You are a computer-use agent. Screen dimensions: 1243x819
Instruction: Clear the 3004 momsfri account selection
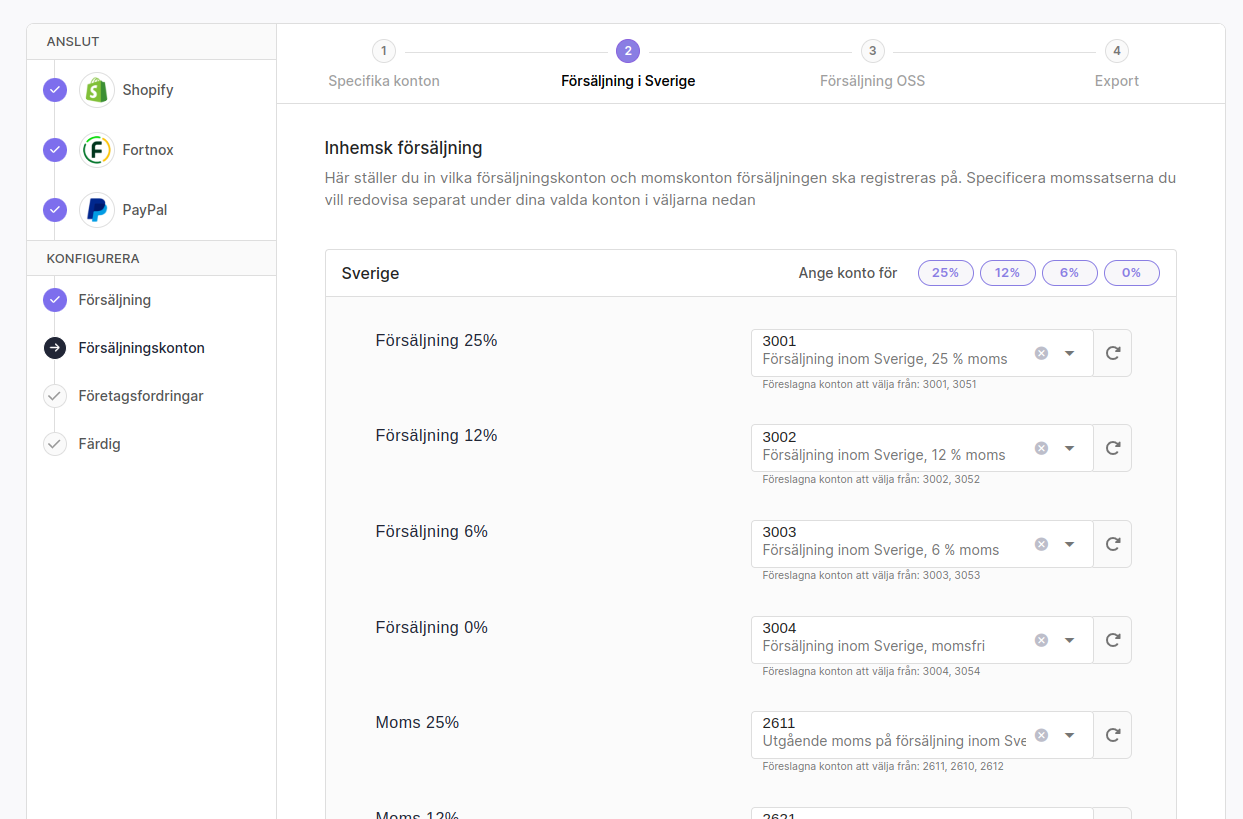coord(1041,640)
